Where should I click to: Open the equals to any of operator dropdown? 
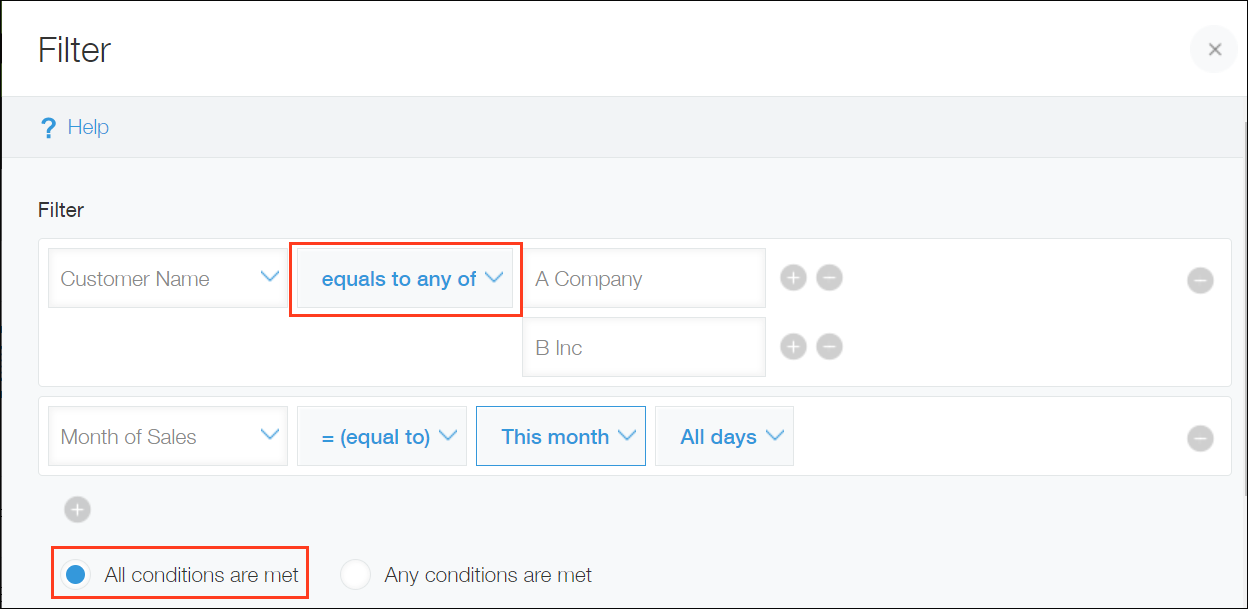pos(405,278)
